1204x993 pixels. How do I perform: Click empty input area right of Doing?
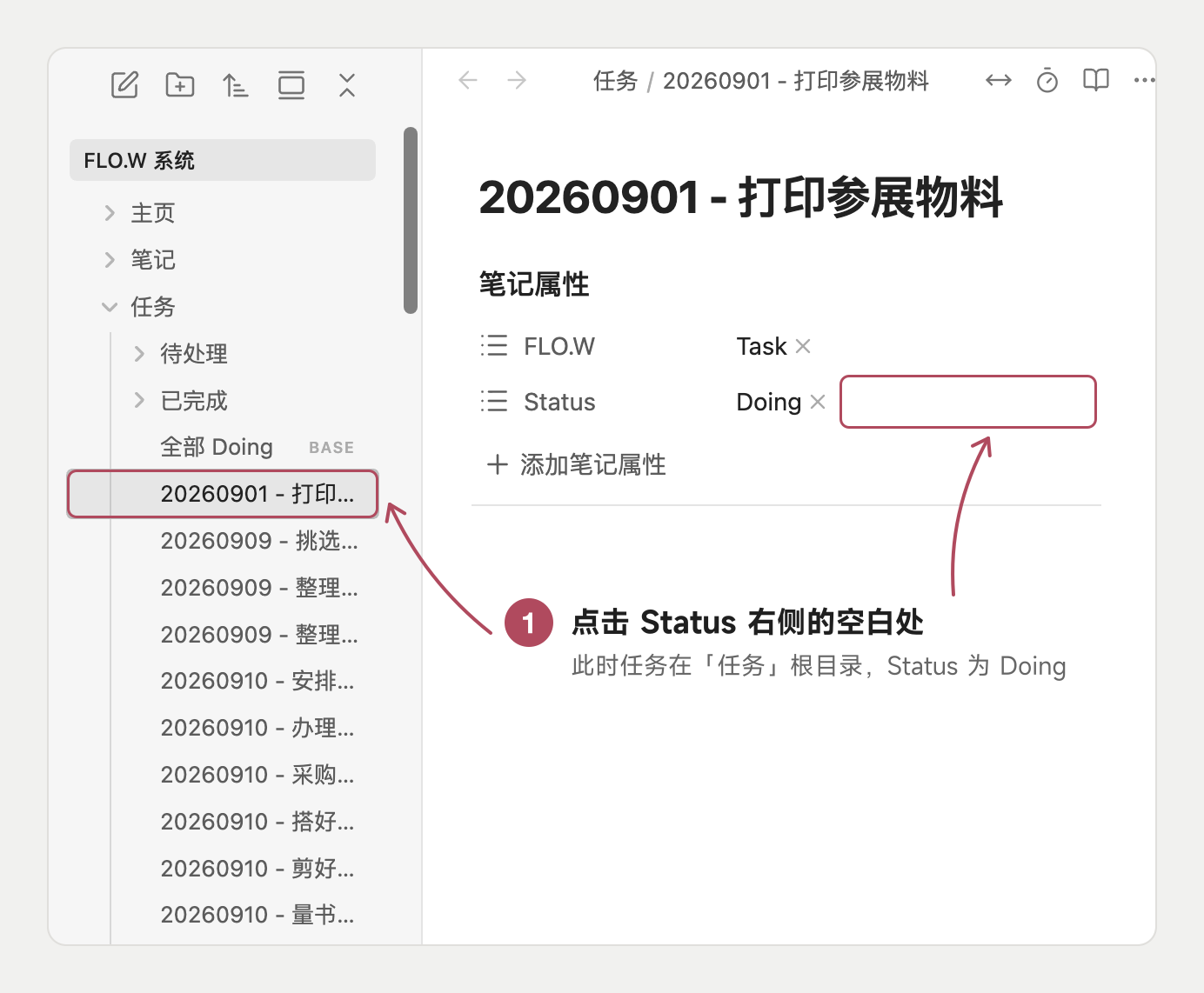[967, 402]
